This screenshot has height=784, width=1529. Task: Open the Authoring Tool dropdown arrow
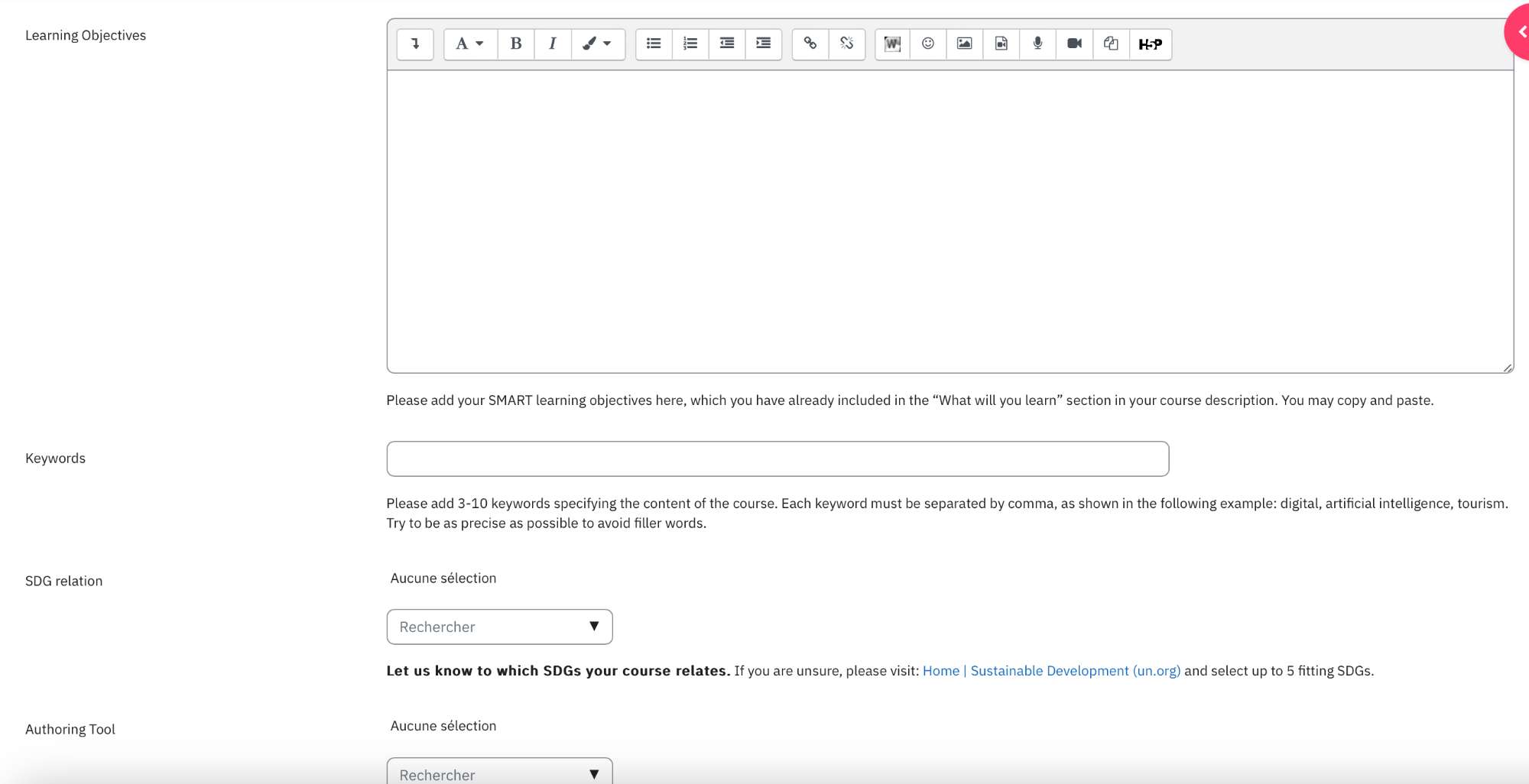594,774
